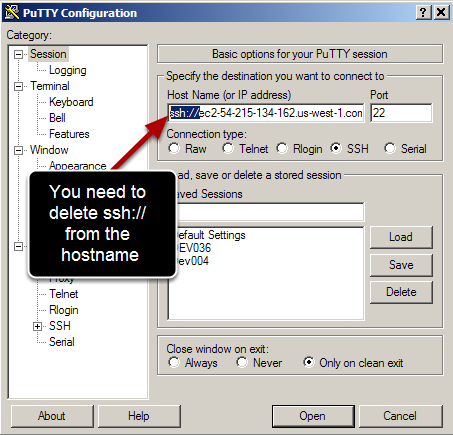Click the Load button
453x435 pixels.
coord(401,237)
